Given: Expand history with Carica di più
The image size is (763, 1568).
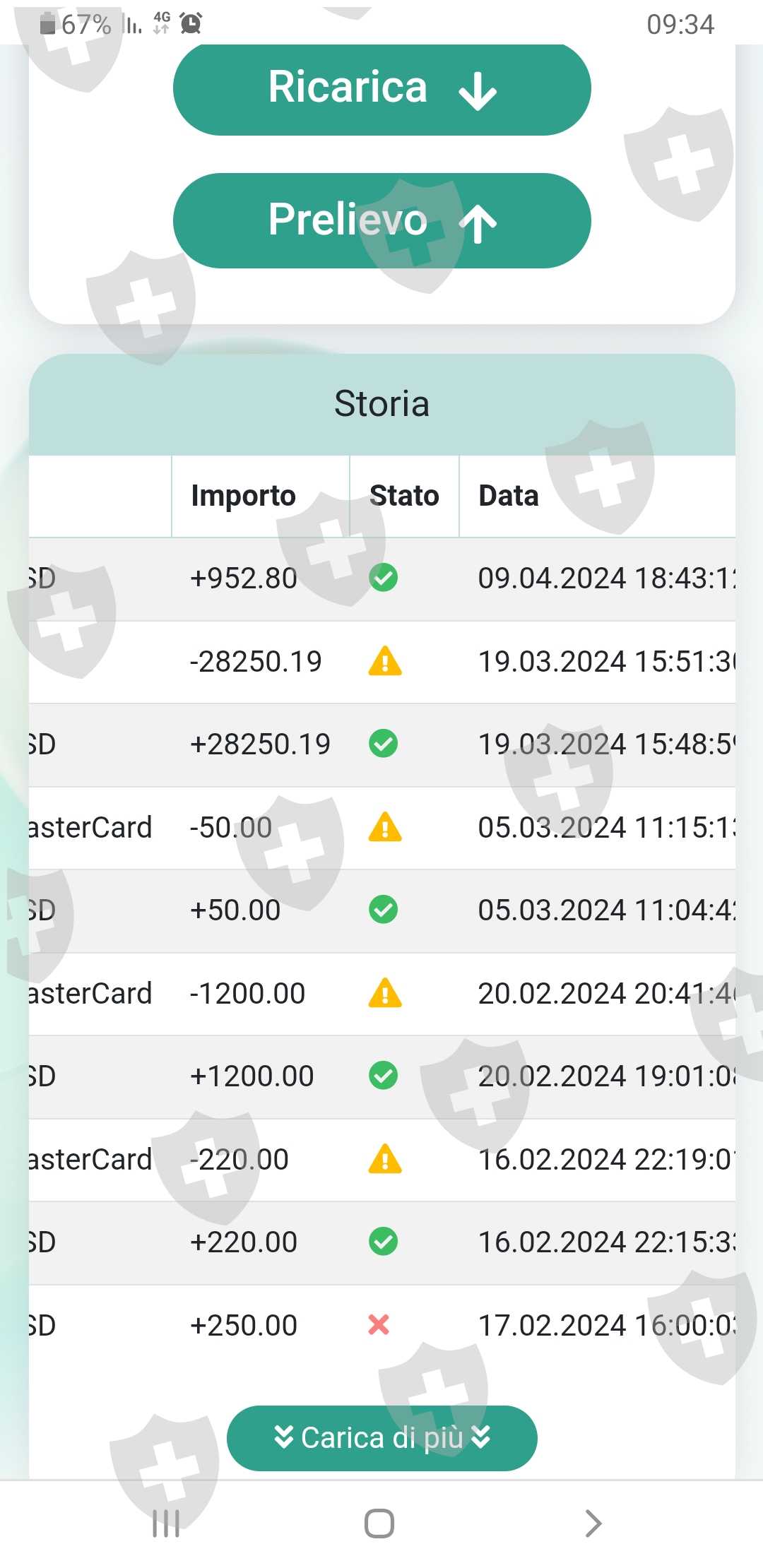Looking at the screenshot, I should click(x=381, y=1438).
